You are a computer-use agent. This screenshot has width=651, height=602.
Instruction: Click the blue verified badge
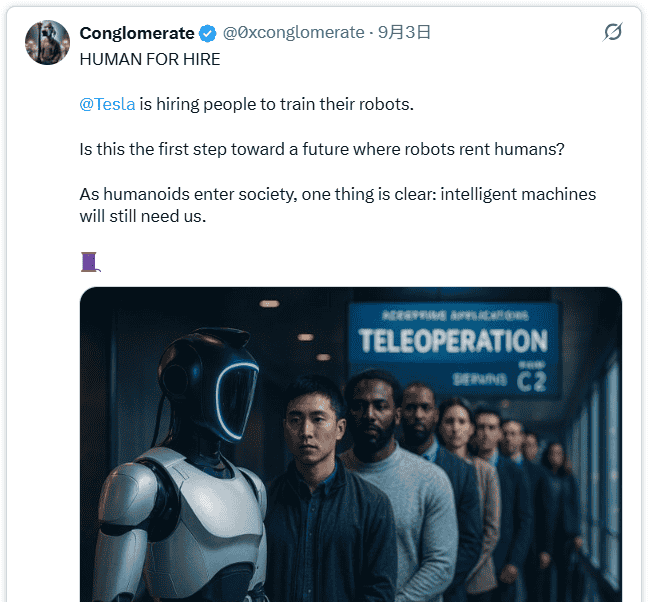pos(208,34)
